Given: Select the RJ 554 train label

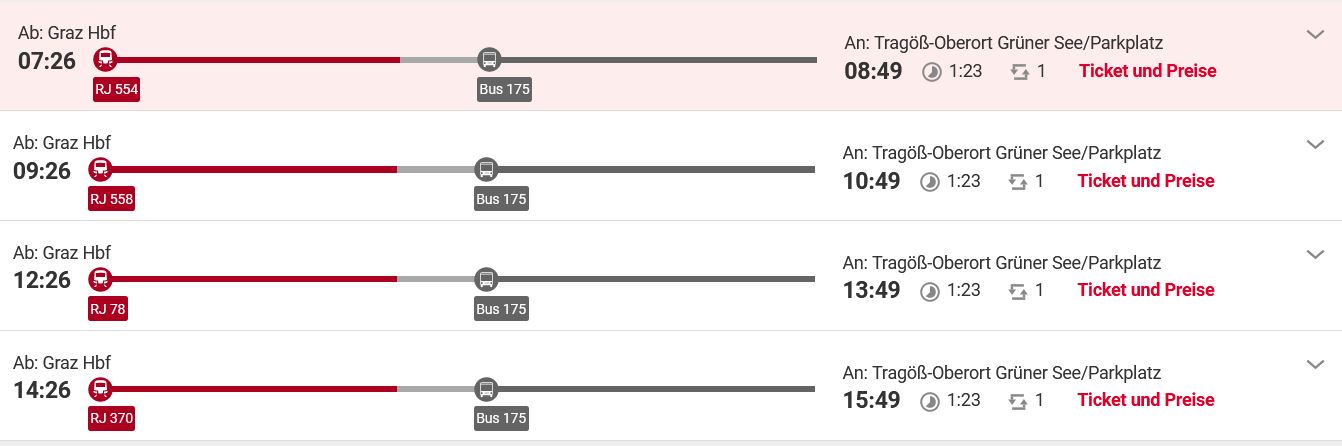Looking at the screenshot, I should [117, 90].
